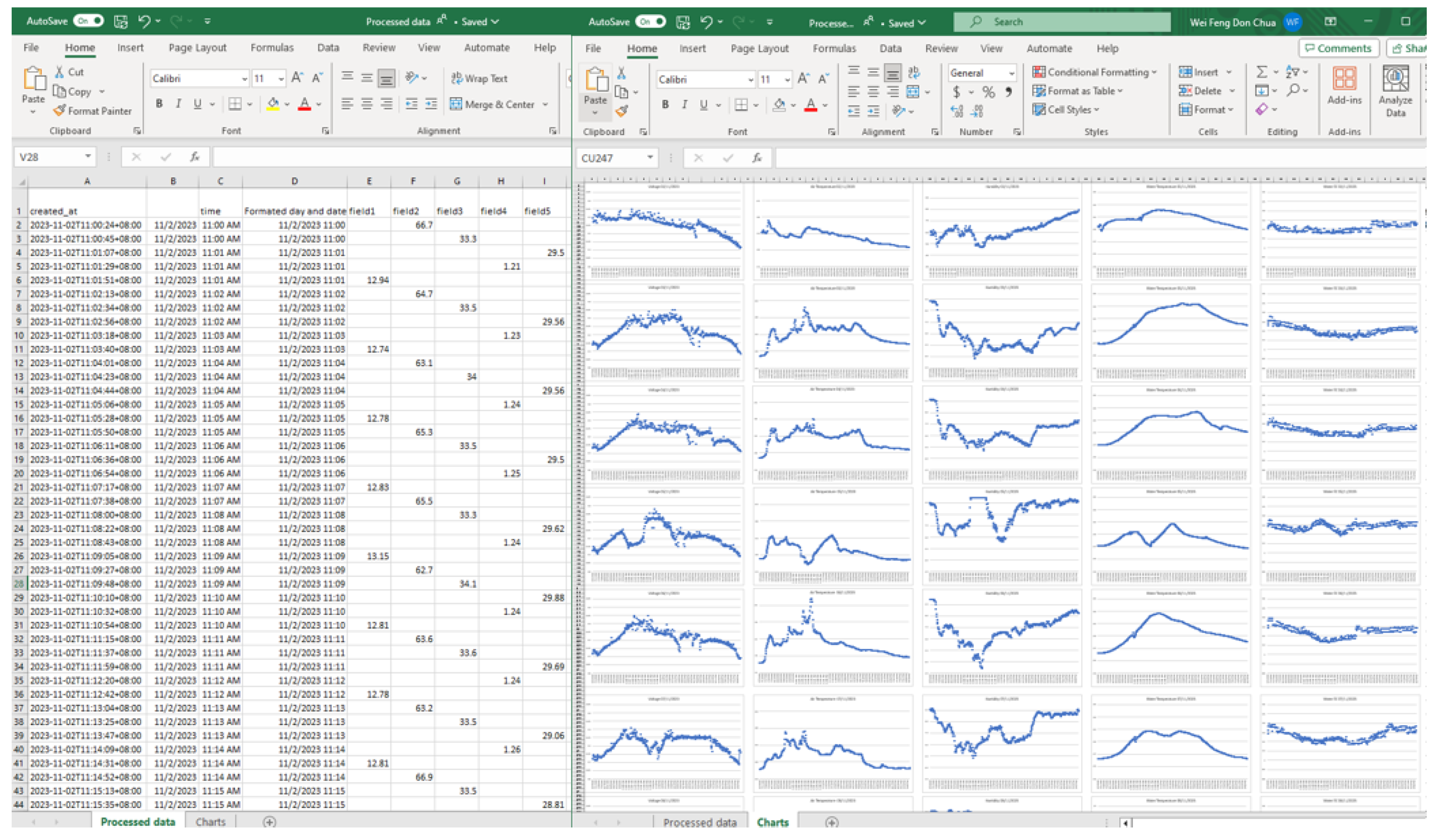The height and width of the screenshot is (840, 1441).
Task: Open font name dropdown in left window
Action: pos(244,78)
